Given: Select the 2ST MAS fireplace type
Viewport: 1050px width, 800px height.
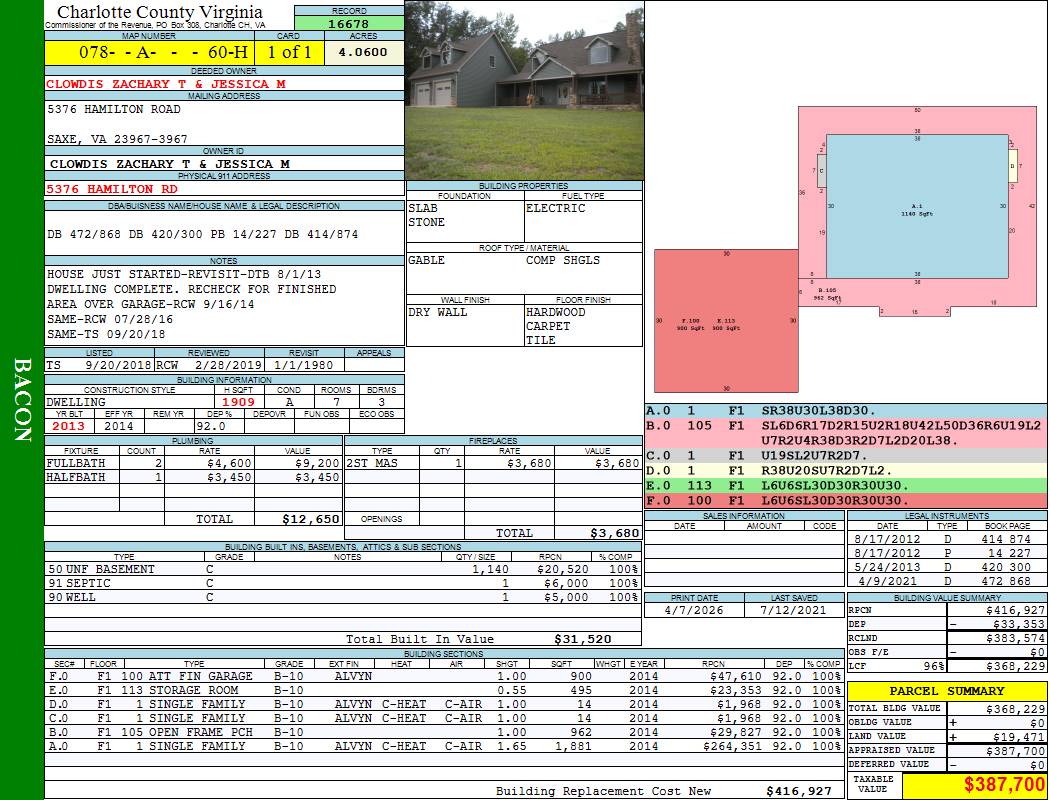Looking at the screenshot, I should [x=372, y=463].
